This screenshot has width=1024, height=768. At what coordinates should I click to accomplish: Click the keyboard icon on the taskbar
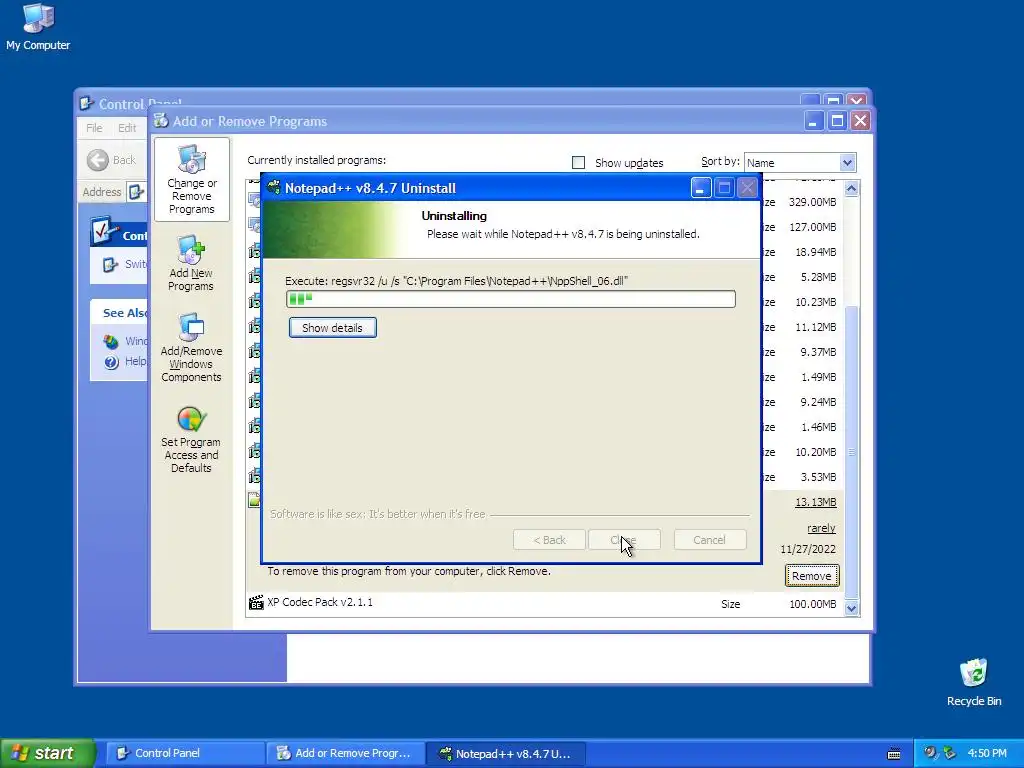pos(894,754)
